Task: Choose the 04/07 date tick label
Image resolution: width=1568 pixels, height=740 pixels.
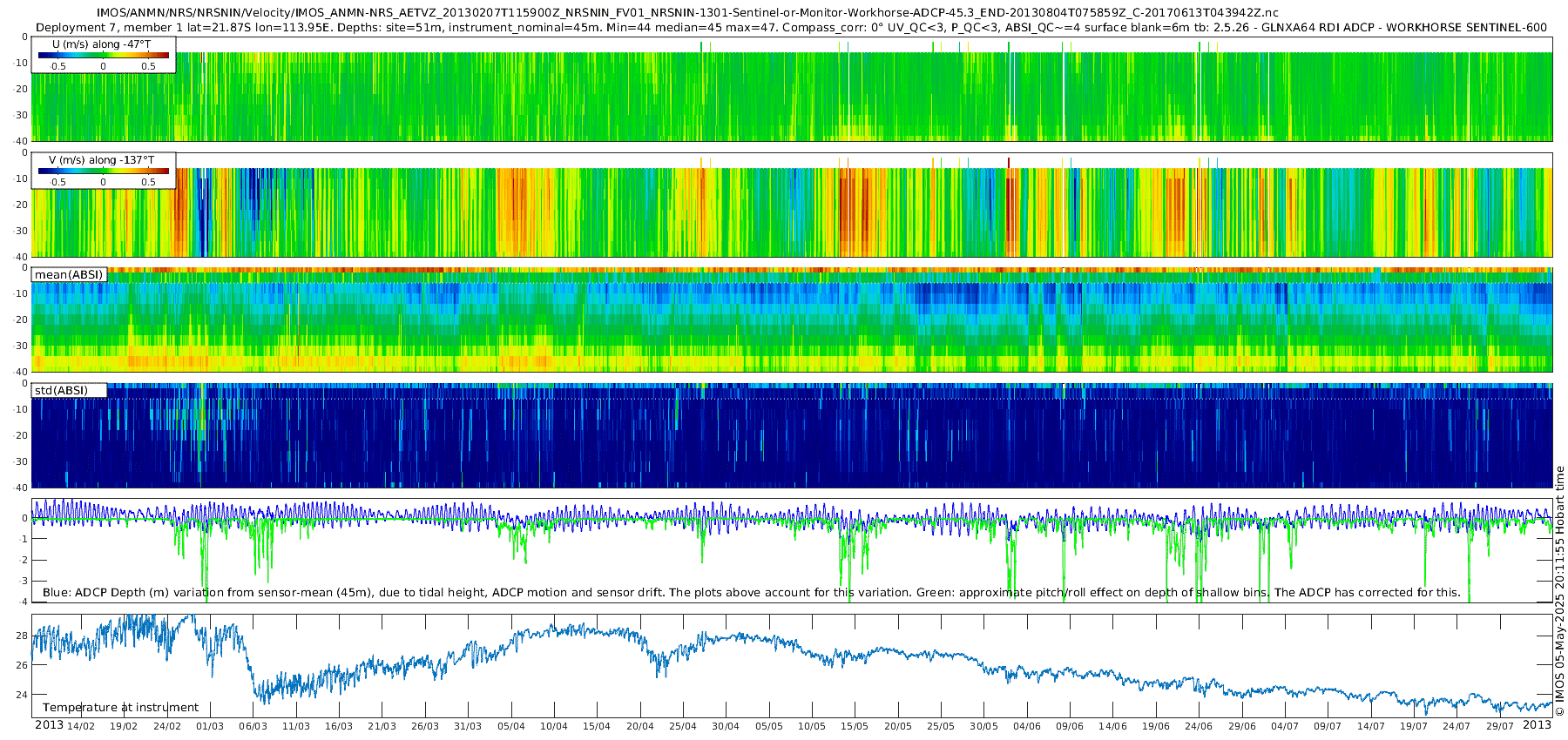Action: tap(1285, 726)
